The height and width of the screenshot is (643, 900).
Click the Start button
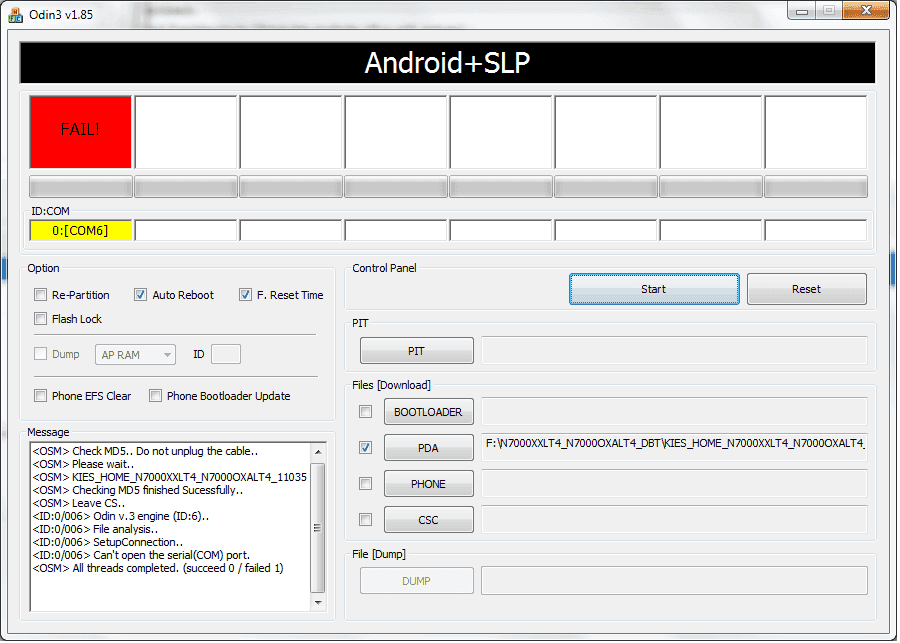654,289
